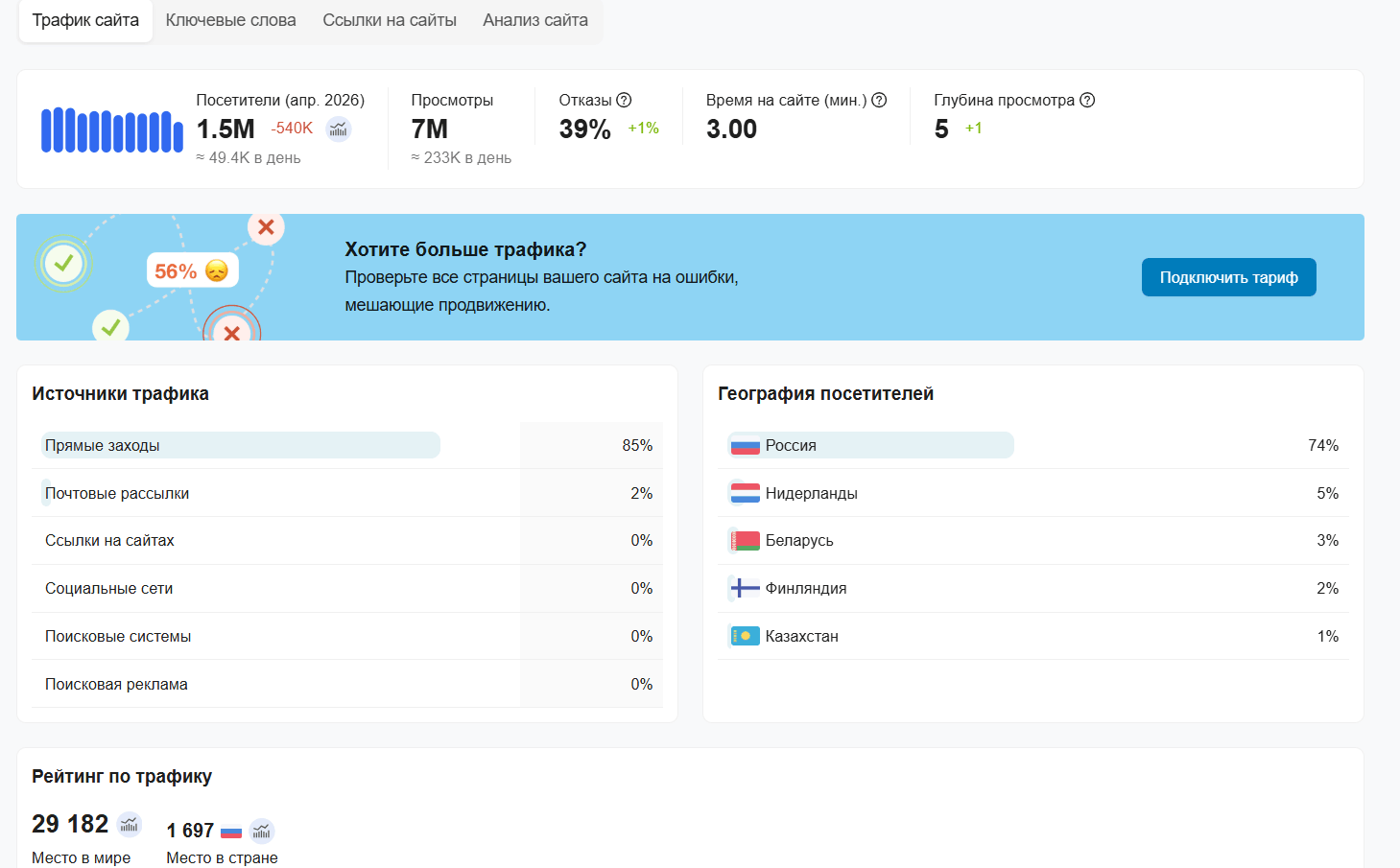1400x868 pixels.
Task: Switch to Трафик сайта tab
Action: point(85,20)
